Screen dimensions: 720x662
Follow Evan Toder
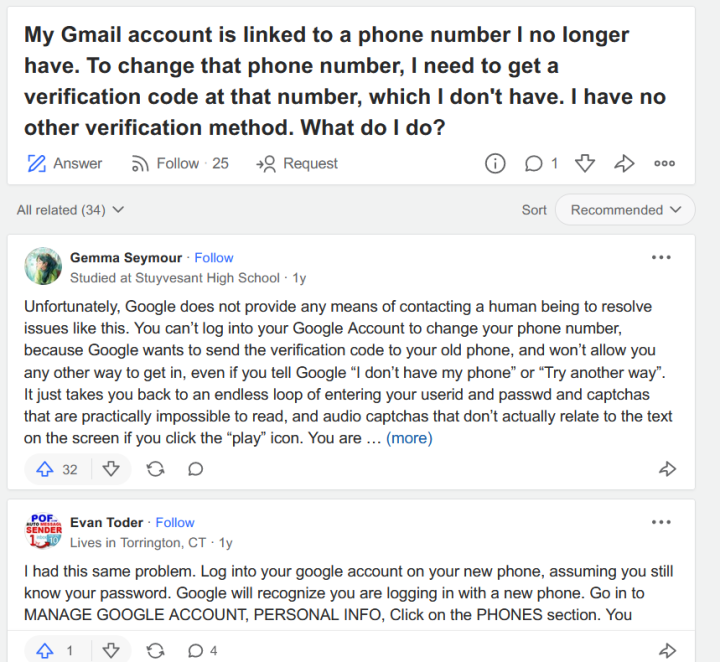175,522
